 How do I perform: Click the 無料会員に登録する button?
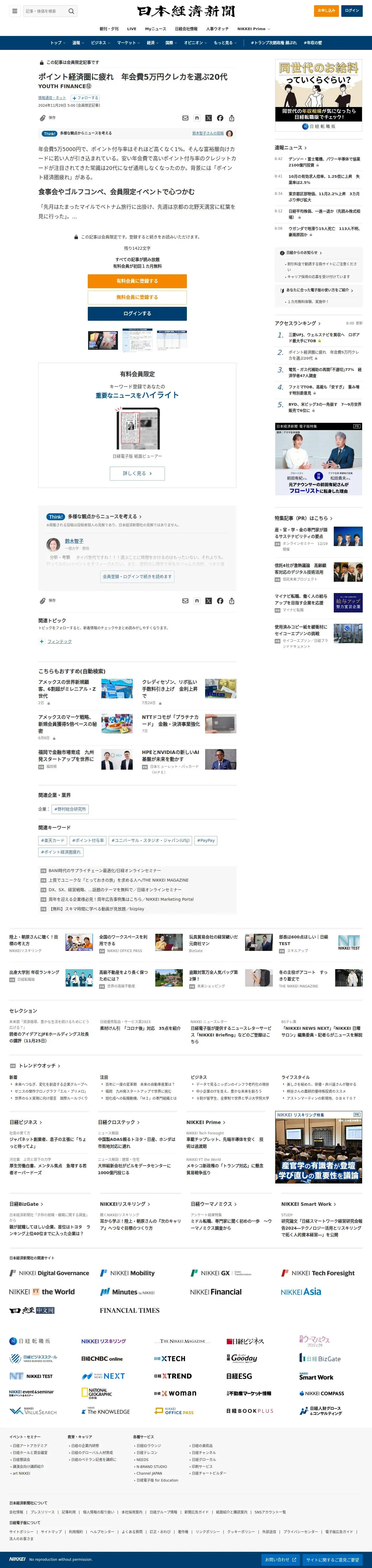click(x=137, y=297)
